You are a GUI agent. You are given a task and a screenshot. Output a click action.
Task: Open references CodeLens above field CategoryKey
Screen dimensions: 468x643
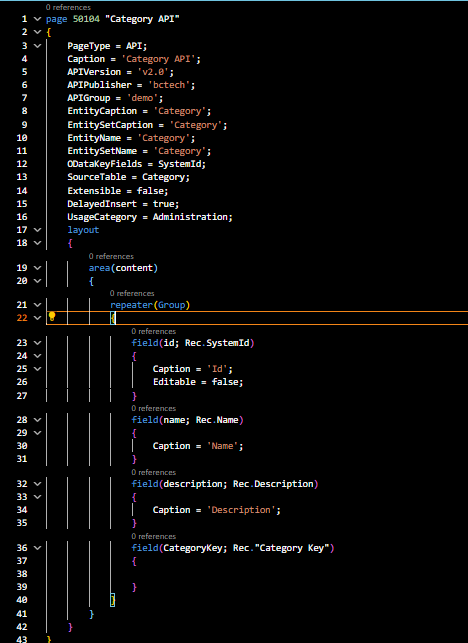[153, 536]
